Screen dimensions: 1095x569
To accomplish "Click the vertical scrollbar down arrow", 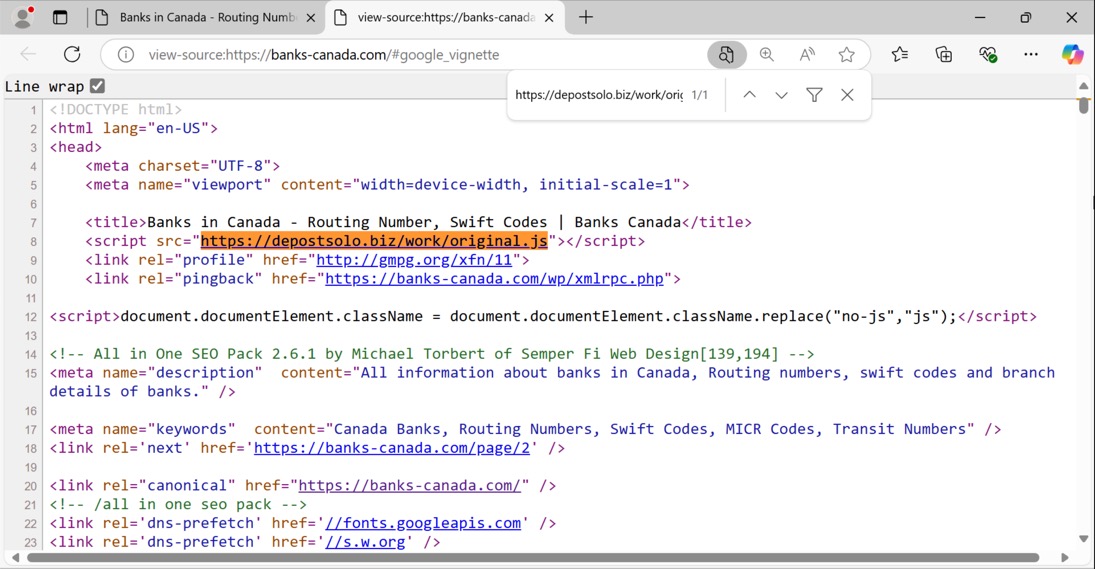I will click(1083, 538).
